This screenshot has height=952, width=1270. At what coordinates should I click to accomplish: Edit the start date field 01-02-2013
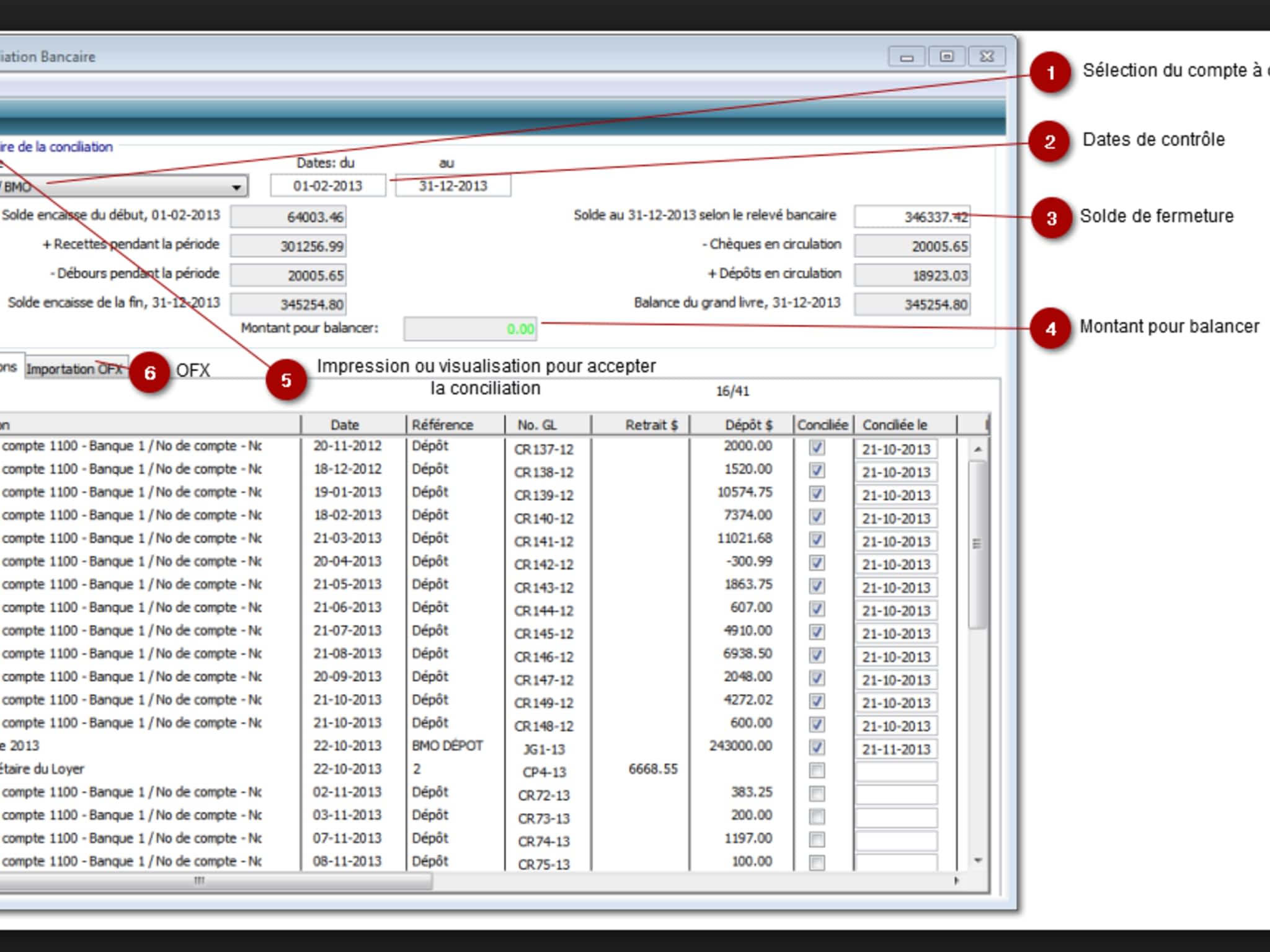pos(327,186)
